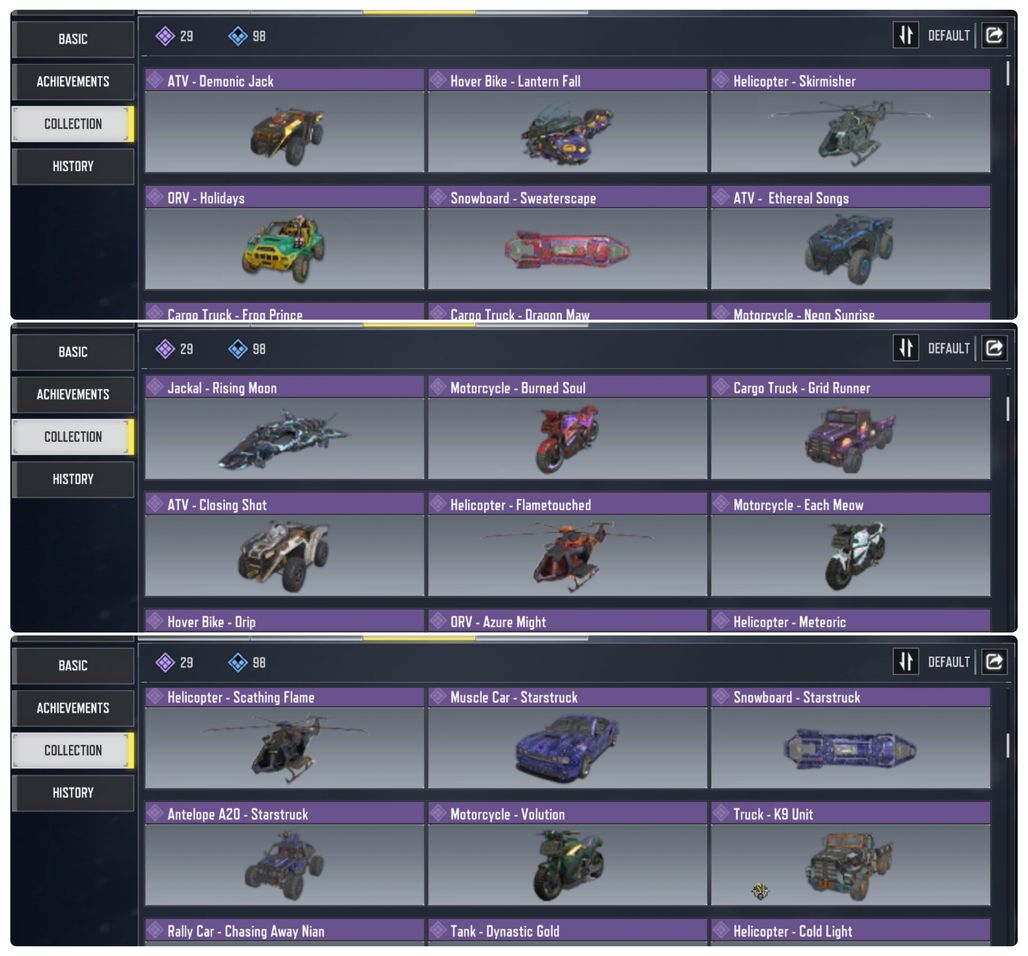Click diamond icon beside ATV - Demonic Jack title
Screen dimensions: 1028x956
(x=155, y=80)
